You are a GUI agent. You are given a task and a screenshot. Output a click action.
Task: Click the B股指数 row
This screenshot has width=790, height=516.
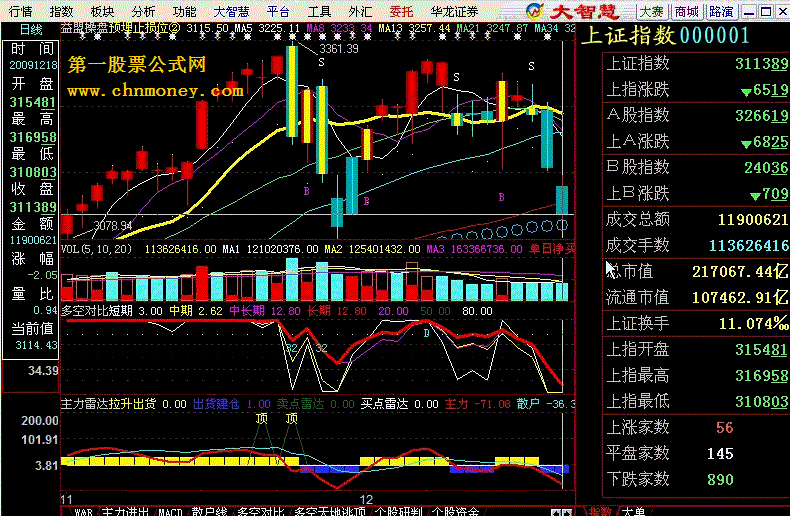click(x=696, y=167)
